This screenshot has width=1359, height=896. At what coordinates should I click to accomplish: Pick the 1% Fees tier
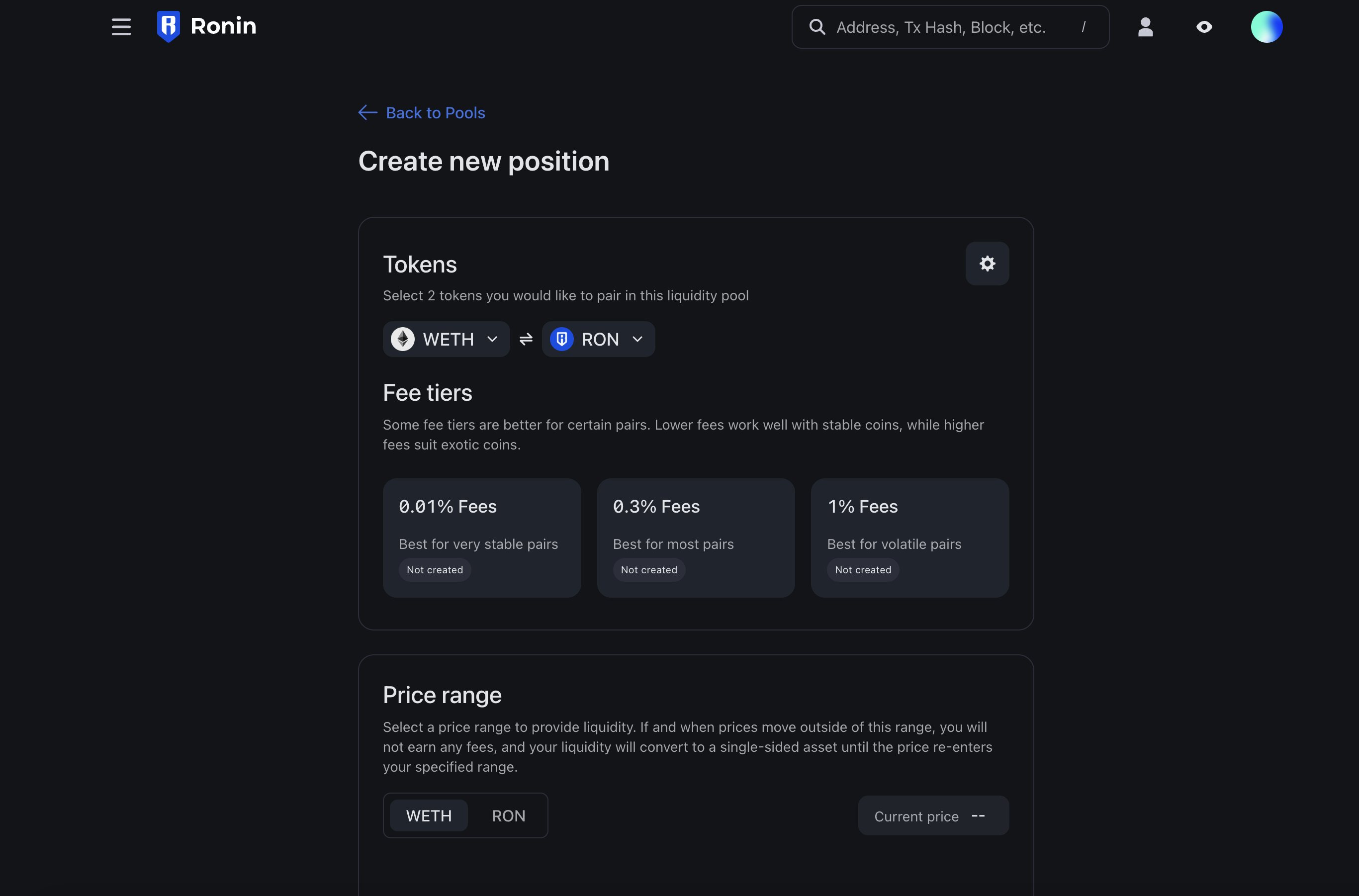point(910,538)
